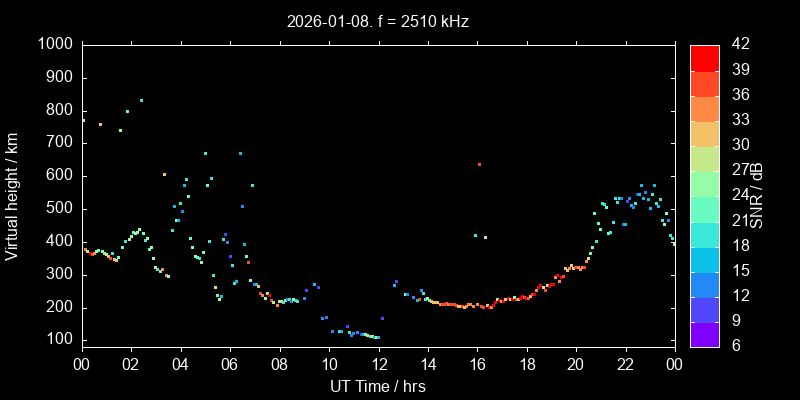Click the 'SNR / dB' colorbar label

[x=759, y=195]
